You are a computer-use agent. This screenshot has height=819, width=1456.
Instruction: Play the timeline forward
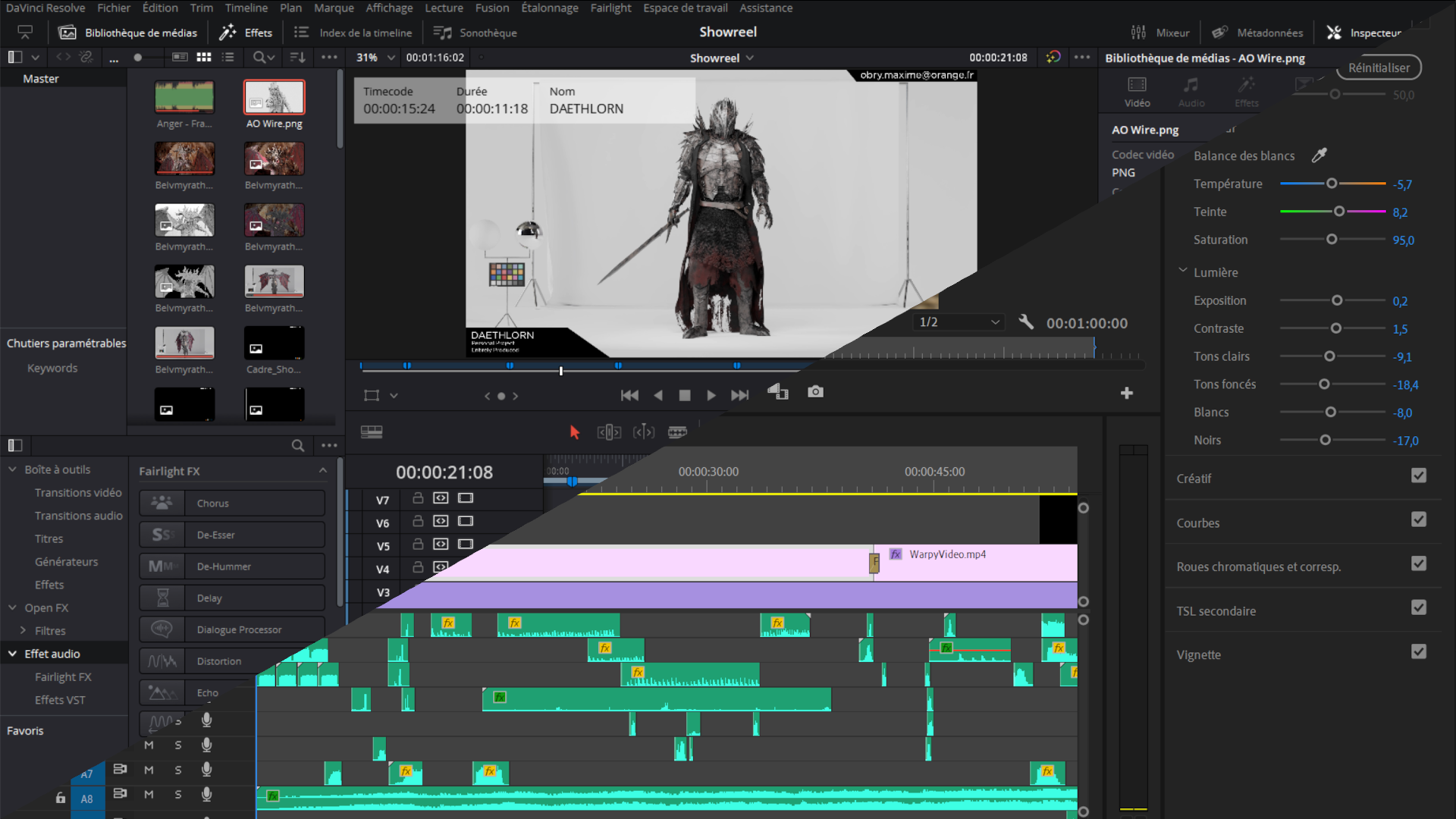pyautogui.click(x=711, y=395)
